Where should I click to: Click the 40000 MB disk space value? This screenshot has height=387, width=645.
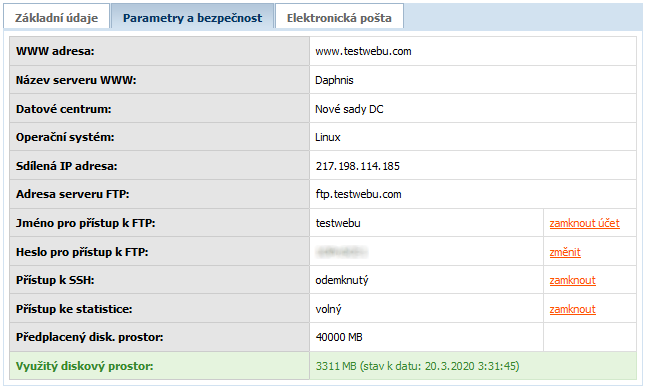[x=339, y=337]
